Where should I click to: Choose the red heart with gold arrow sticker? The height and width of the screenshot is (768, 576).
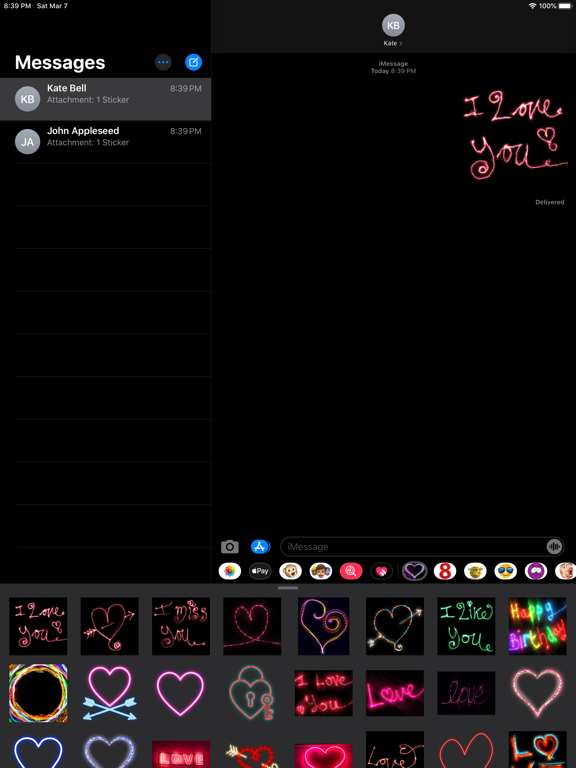[x=252, y=756]
